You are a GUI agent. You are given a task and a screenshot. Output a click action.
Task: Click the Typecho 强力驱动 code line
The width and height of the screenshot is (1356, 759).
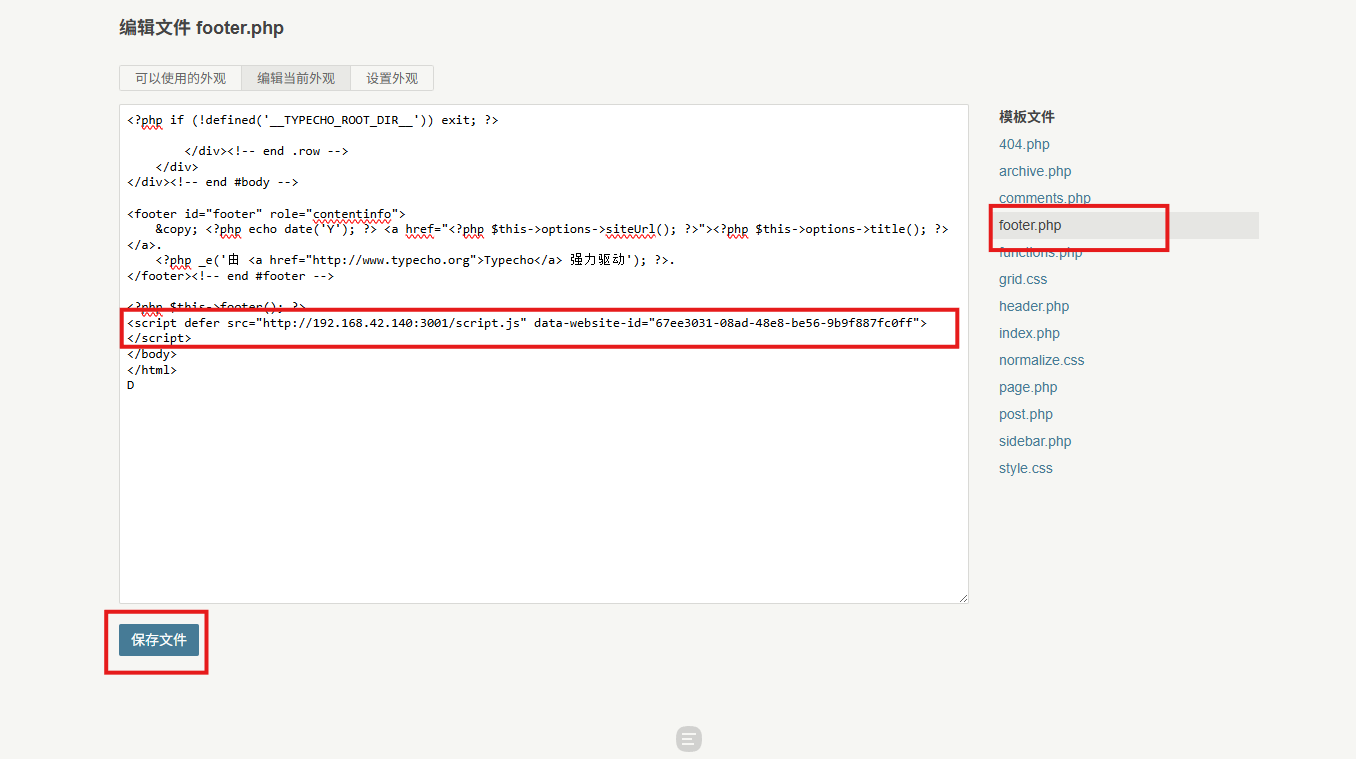[x=415, y=260]
